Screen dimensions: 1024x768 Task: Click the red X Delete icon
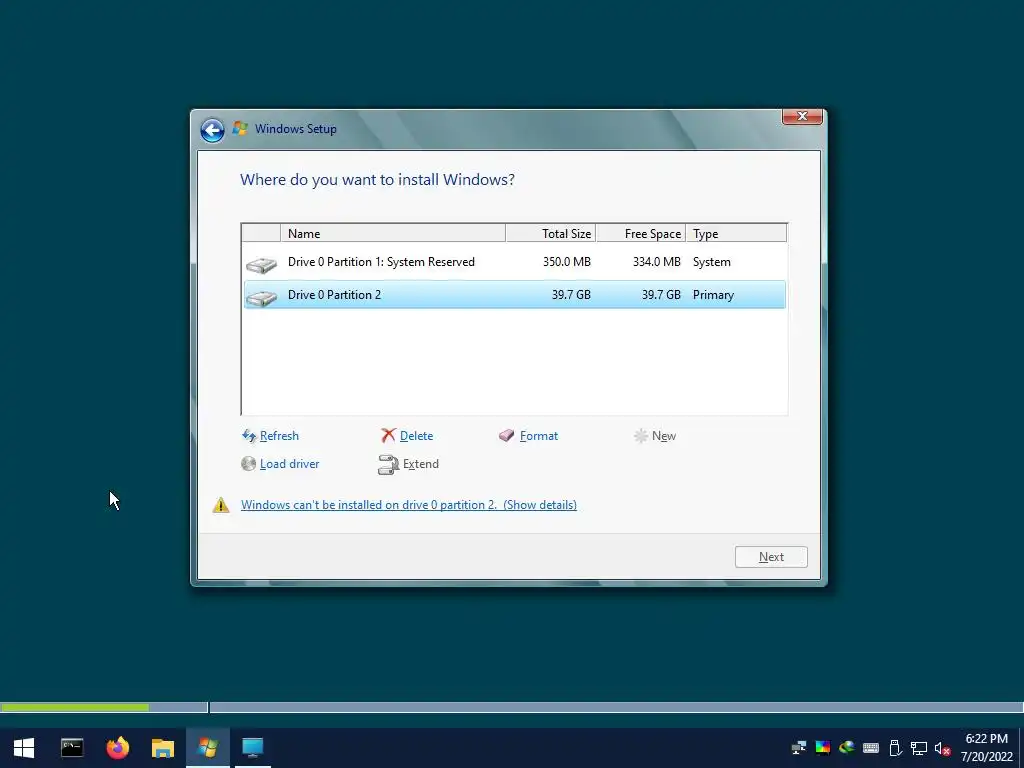point(389,435)
